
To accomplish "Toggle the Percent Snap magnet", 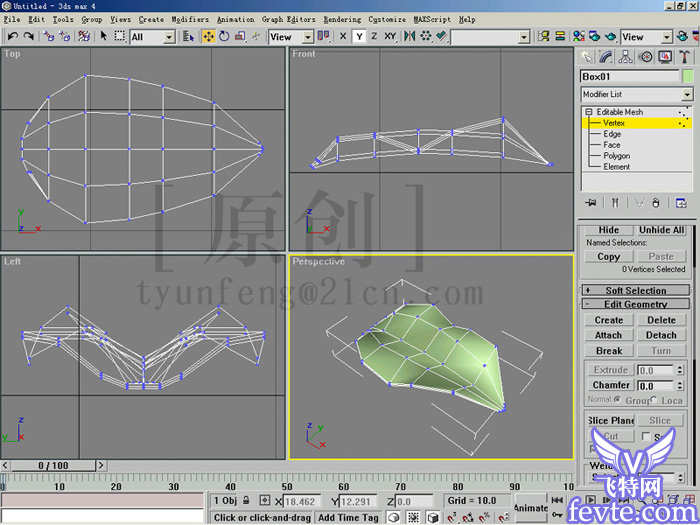I will pyautogui.click(x=485, y=517).
